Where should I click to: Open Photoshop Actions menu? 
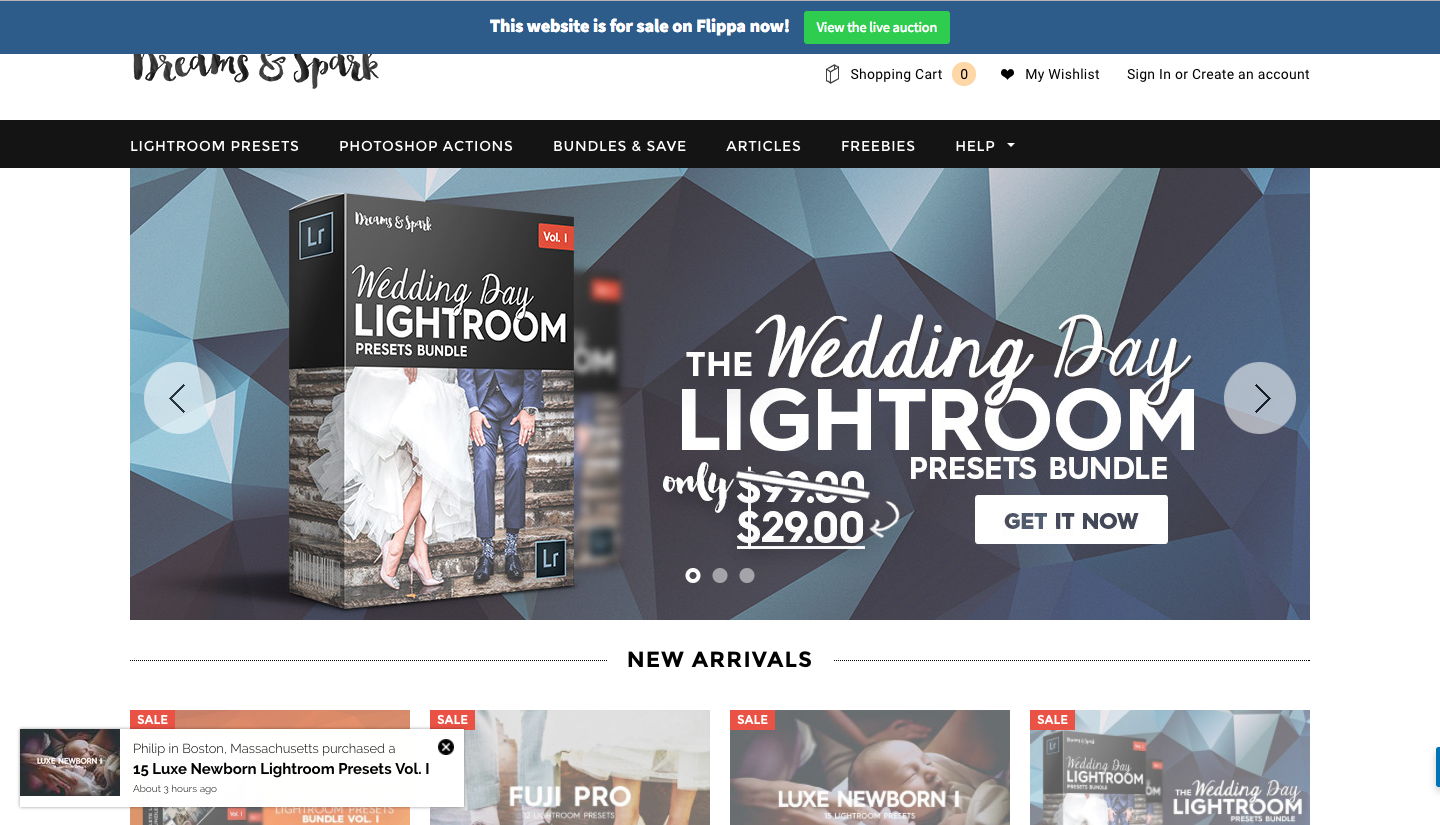click(426, 146)
